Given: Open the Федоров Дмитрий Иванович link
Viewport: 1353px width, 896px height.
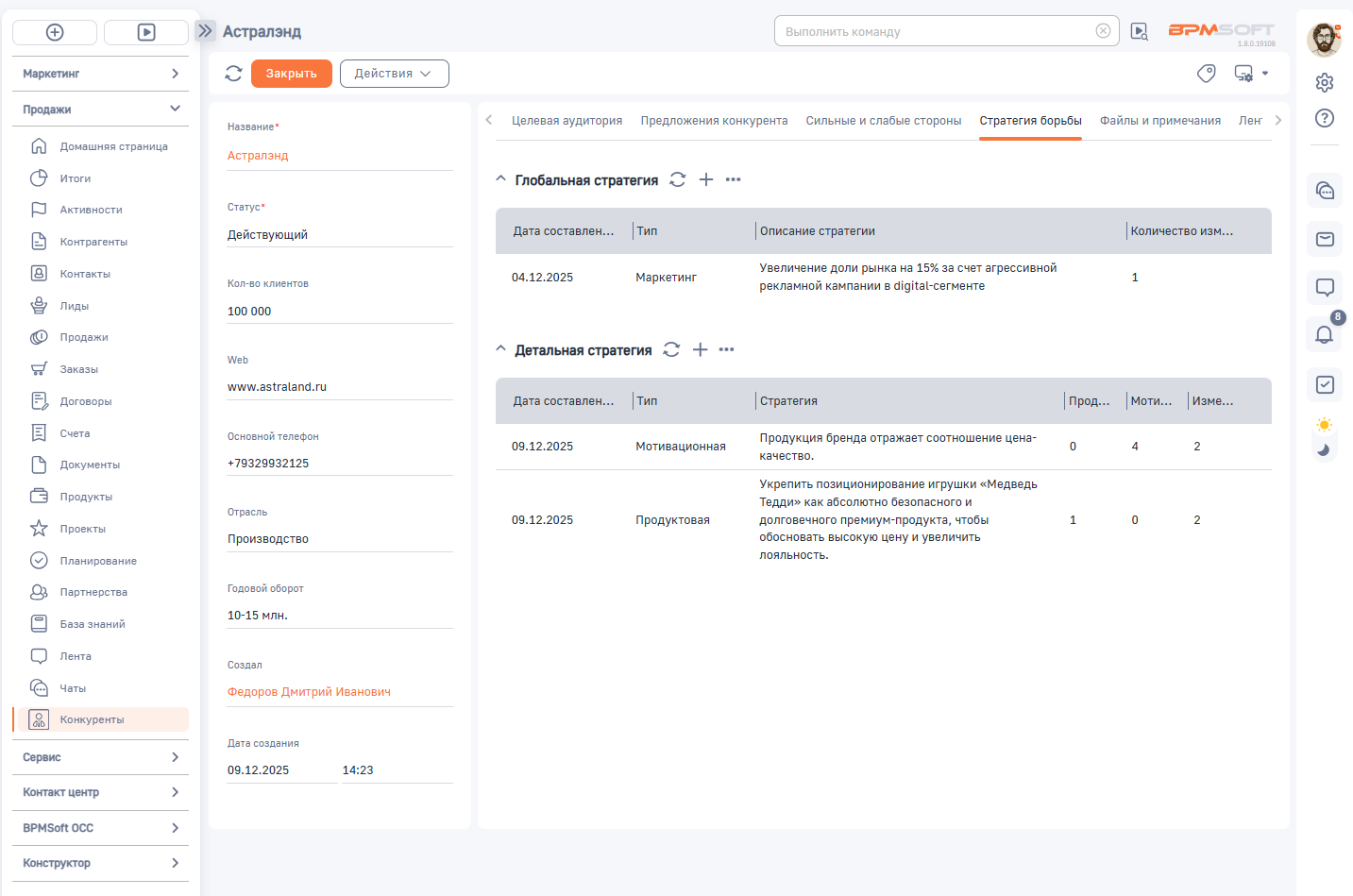Looking at the screenshot, I should pyautogui.click(x=309, y=692).
